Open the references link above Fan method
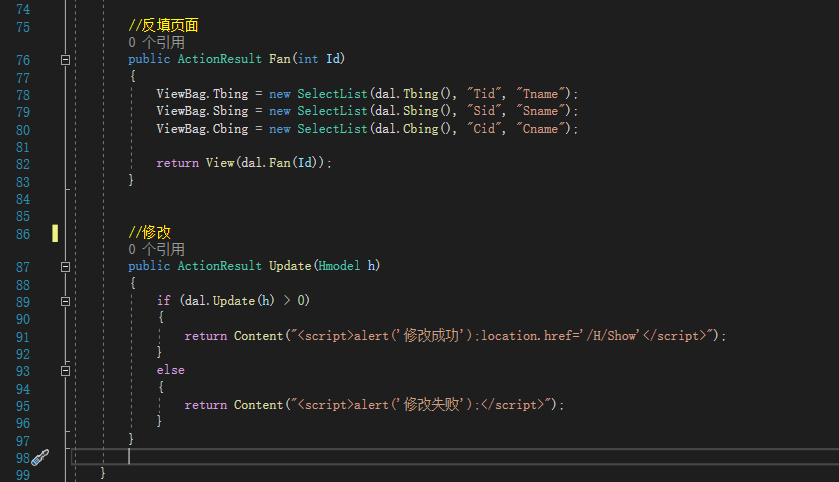 click(x=156, y=43)
